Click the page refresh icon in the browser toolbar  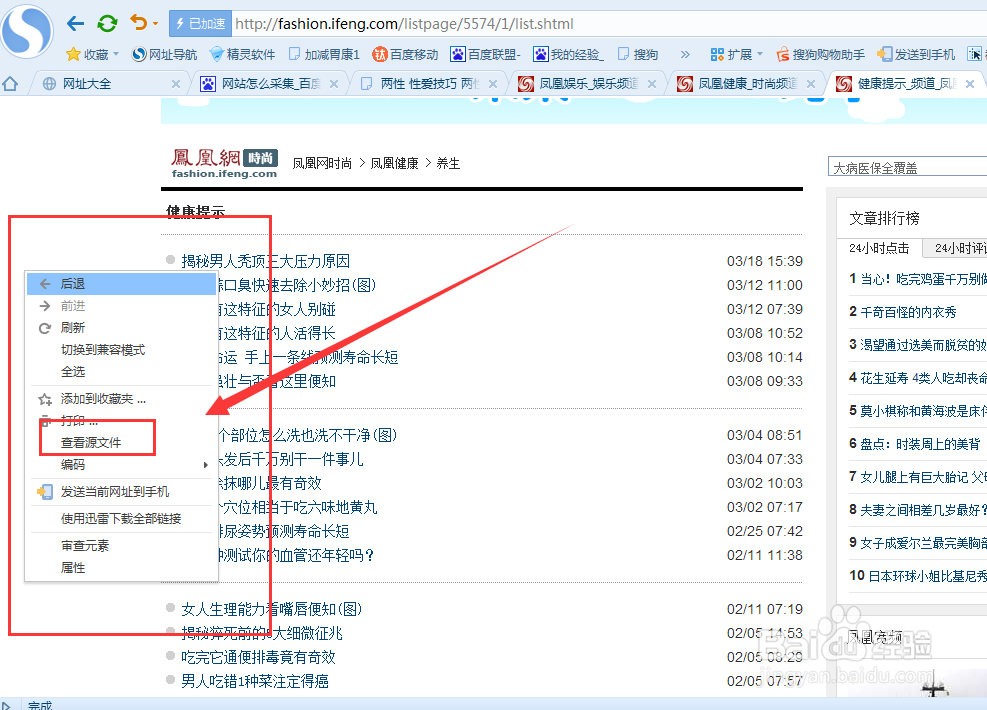(107, 22)
